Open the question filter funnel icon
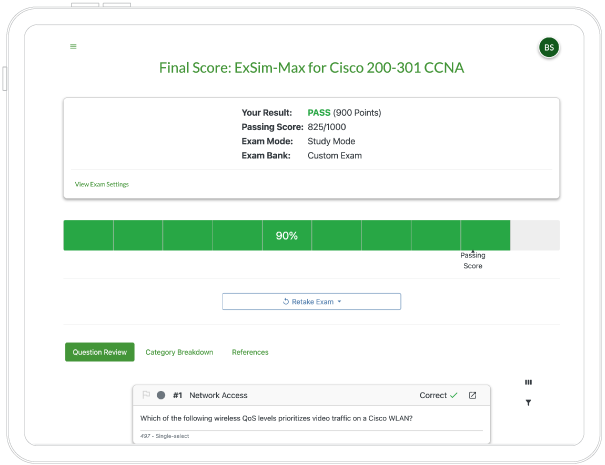The width and height of the screenshot is (605, 465). [x=528, y=403]
